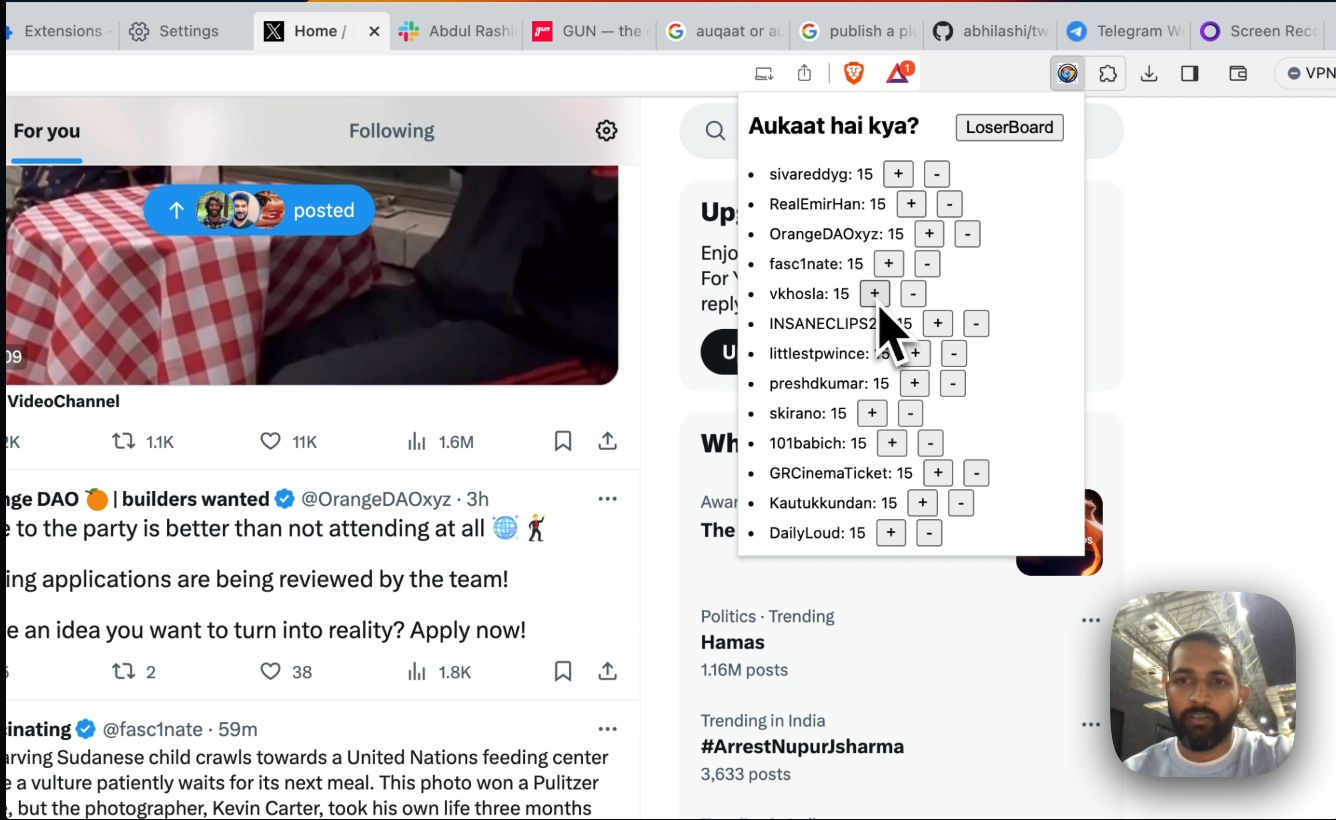The image size is (1336, 820).
Task: Open the Telegram Web browser tab
Action: (1124, 31)
